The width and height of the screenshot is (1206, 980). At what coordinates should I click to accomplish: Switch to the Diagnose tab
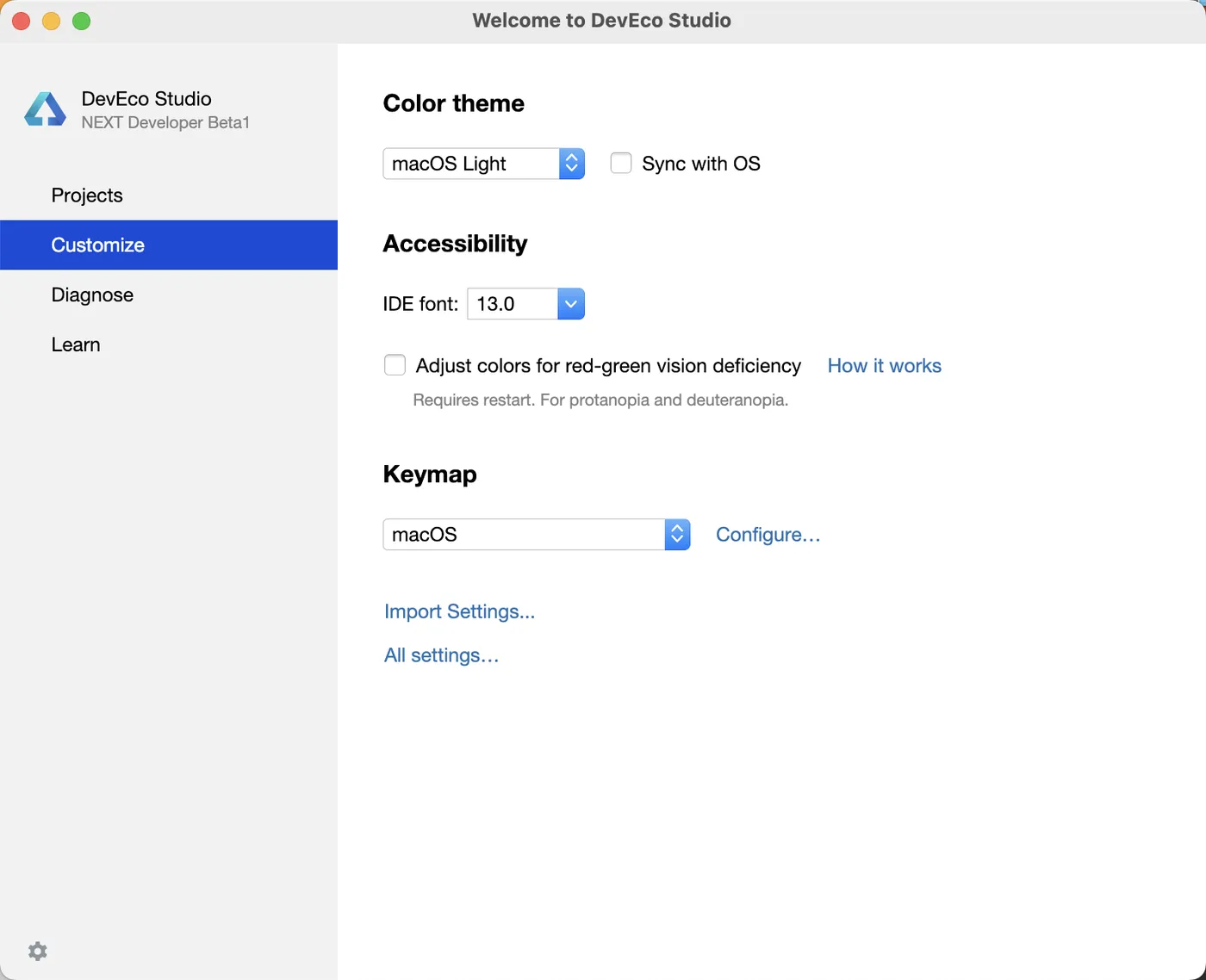(169, 295)
